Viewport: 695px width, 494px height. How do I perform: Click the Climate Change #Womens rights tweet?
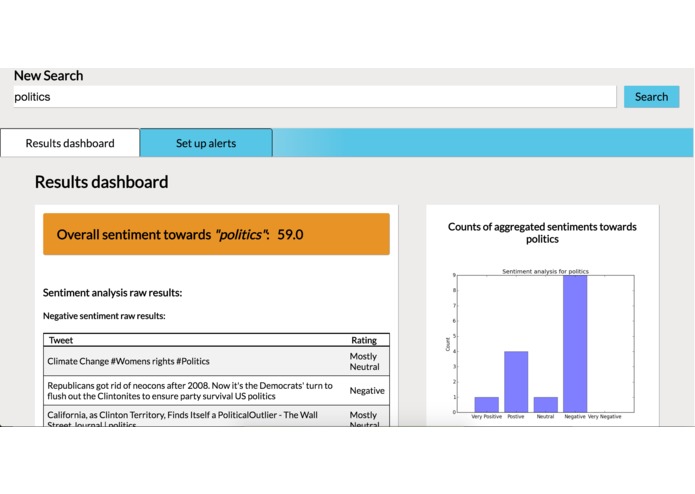click(x=128, y=361)
